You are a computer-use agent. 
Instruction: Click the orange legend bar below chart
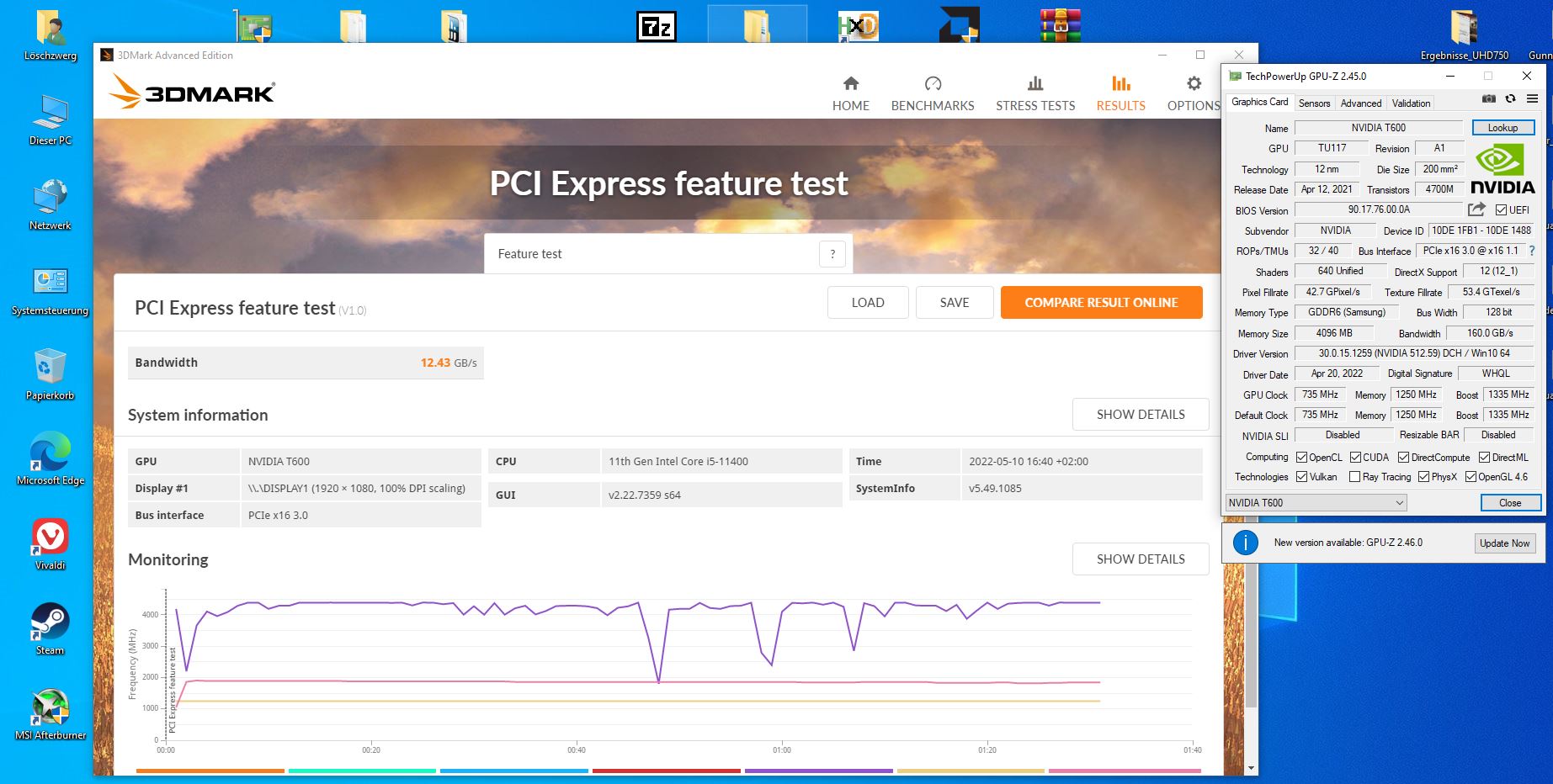coord(210,771)
